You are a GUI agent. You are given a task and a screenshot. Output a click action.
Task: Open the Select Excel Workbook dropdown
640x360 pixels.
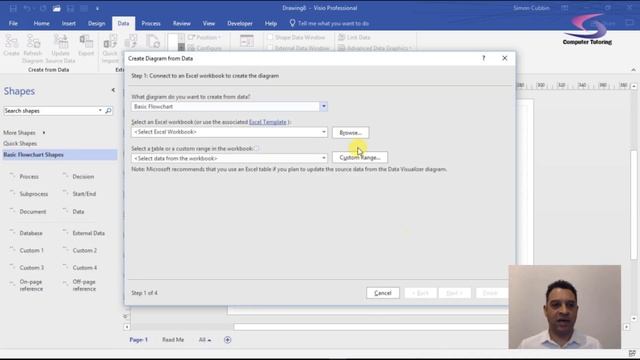click(324, 132)
